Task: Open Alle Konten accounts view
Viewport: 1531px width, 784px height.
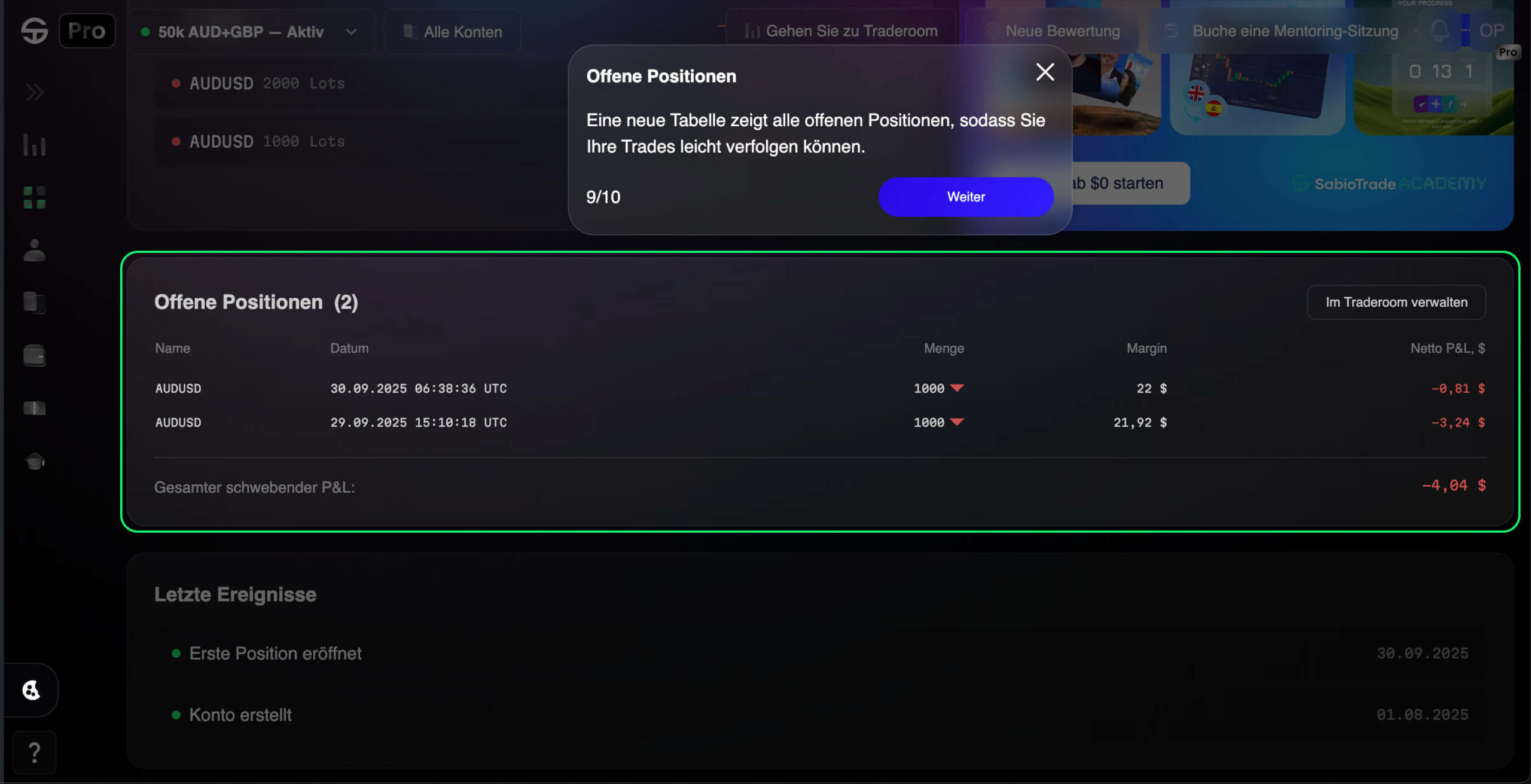Action: [x=452, y=32]
